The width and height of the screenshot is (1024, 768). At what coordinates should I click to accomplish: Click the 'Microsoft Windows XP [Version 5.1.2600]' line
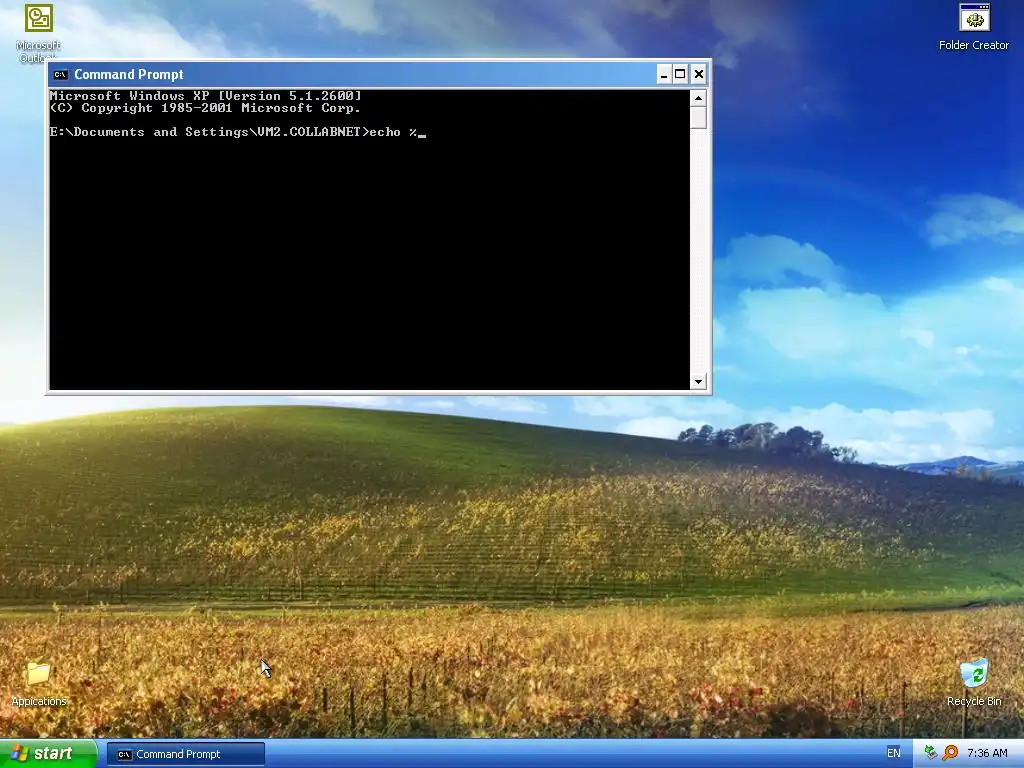205,96
